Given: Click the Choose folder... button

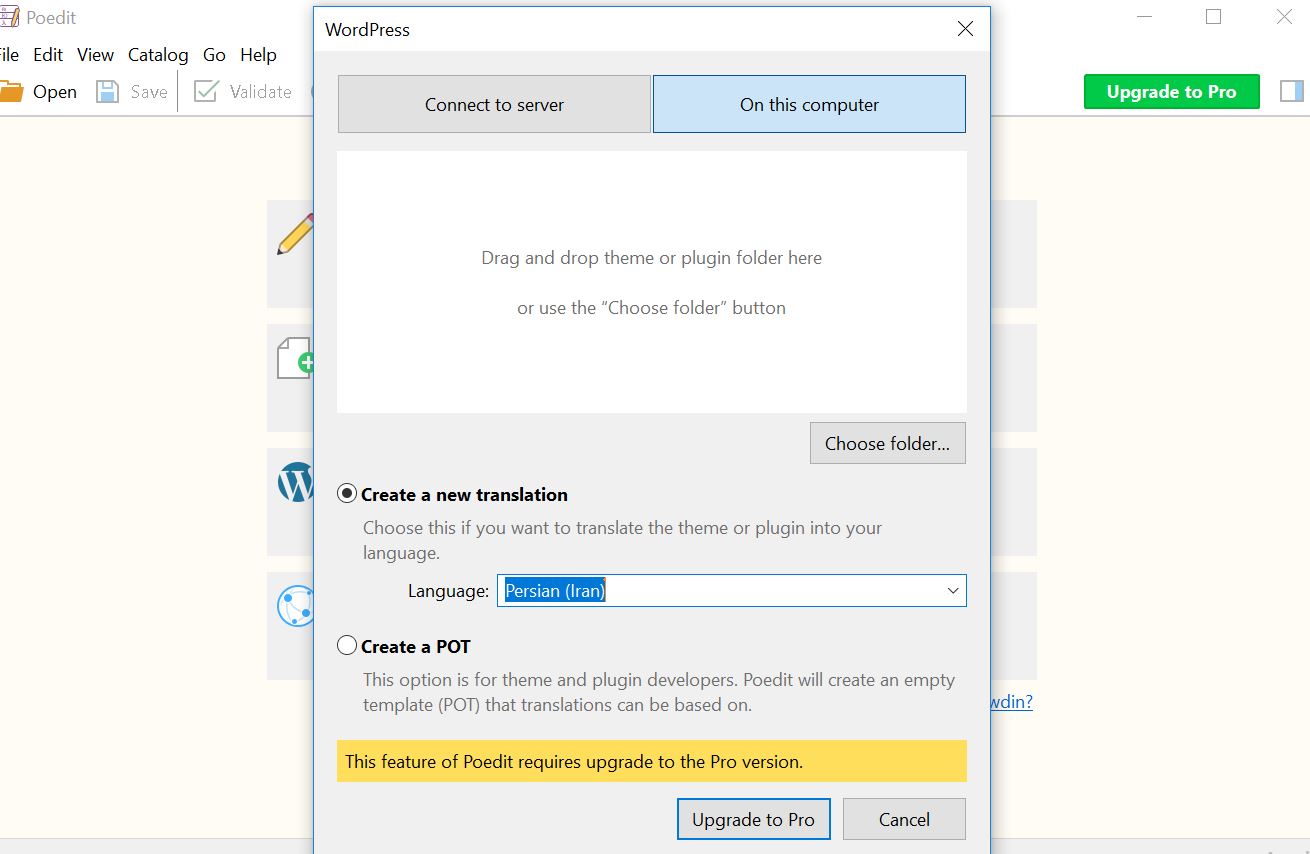Looking at the screenshot, I should tap(887, 443).
